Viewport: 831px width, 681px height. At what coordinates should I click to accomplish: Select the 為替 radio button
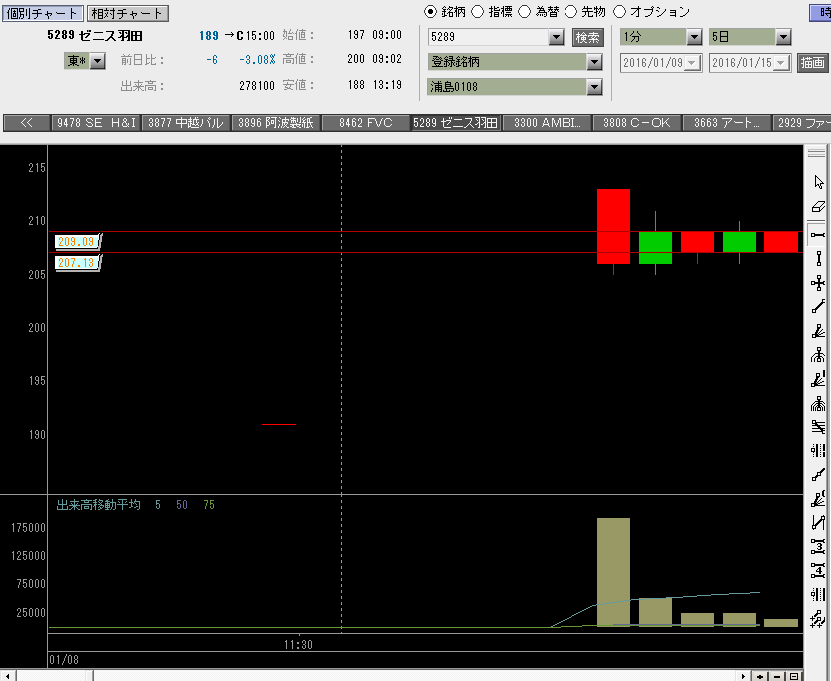(x=524, y=11)
